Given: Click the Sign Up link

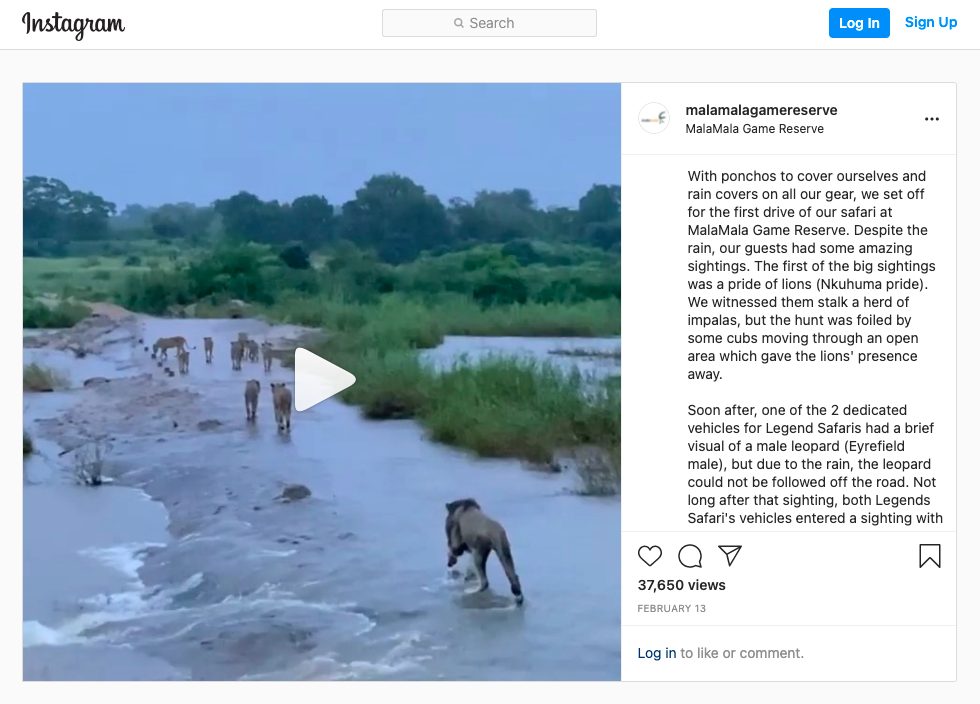Looking at the screenshot, I should point(931,23).
